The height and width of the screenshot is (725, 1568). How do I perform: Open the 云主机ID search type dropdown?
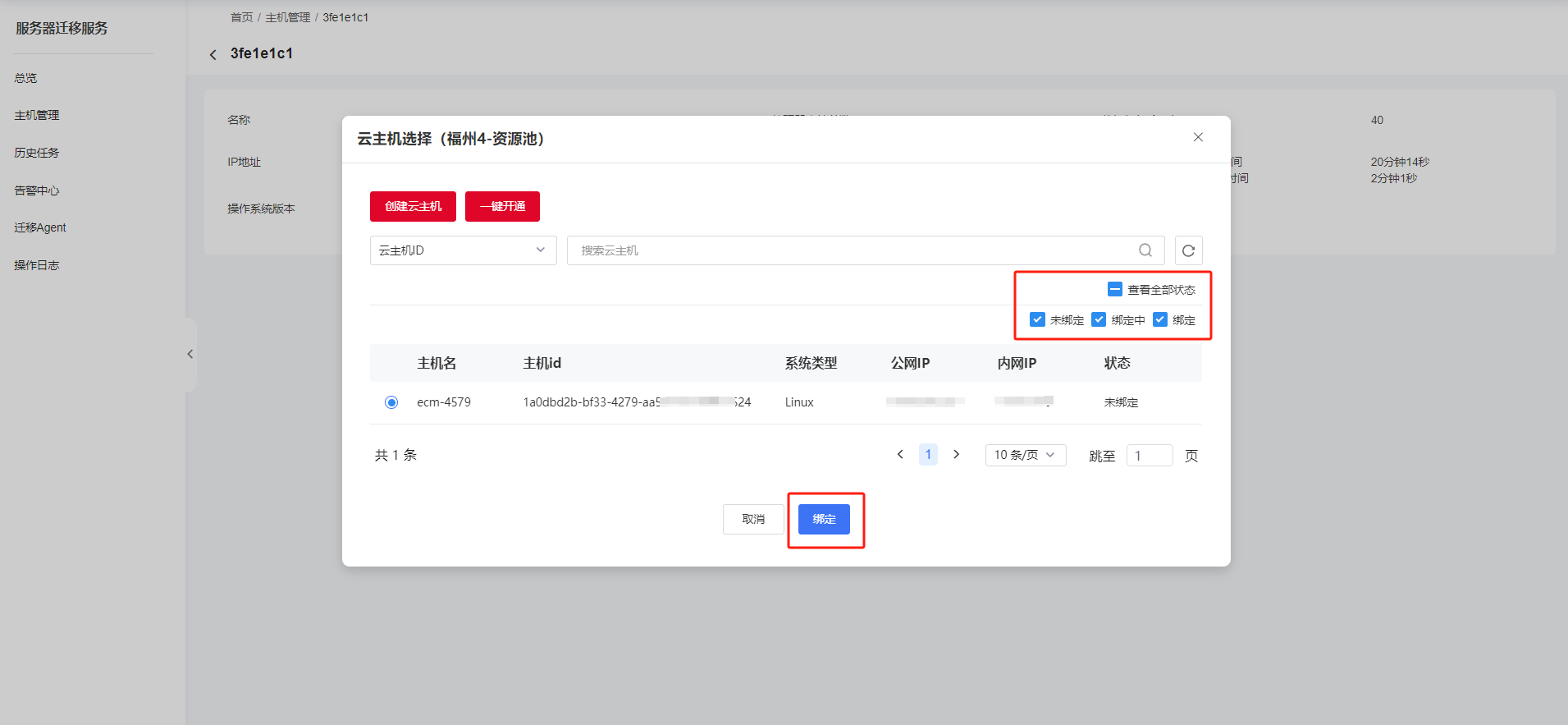(x=463, y=250)
